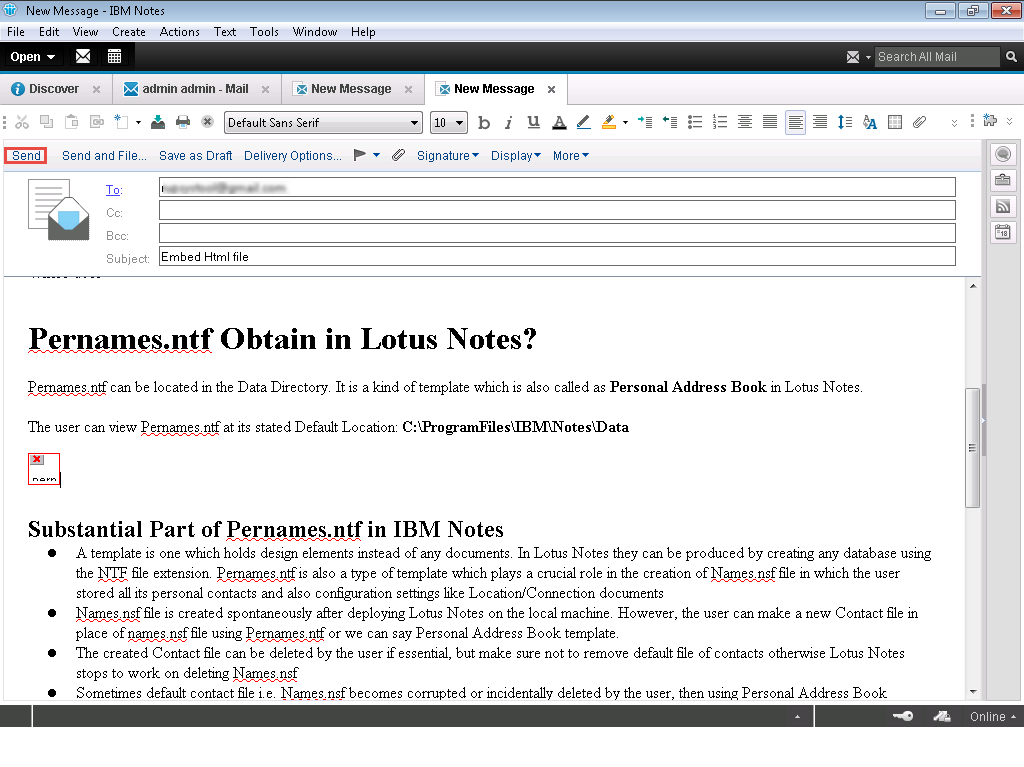Viewport: 1024px width, 767px height.
Task: Left-align the paragraph
Action: pos(795,122)
